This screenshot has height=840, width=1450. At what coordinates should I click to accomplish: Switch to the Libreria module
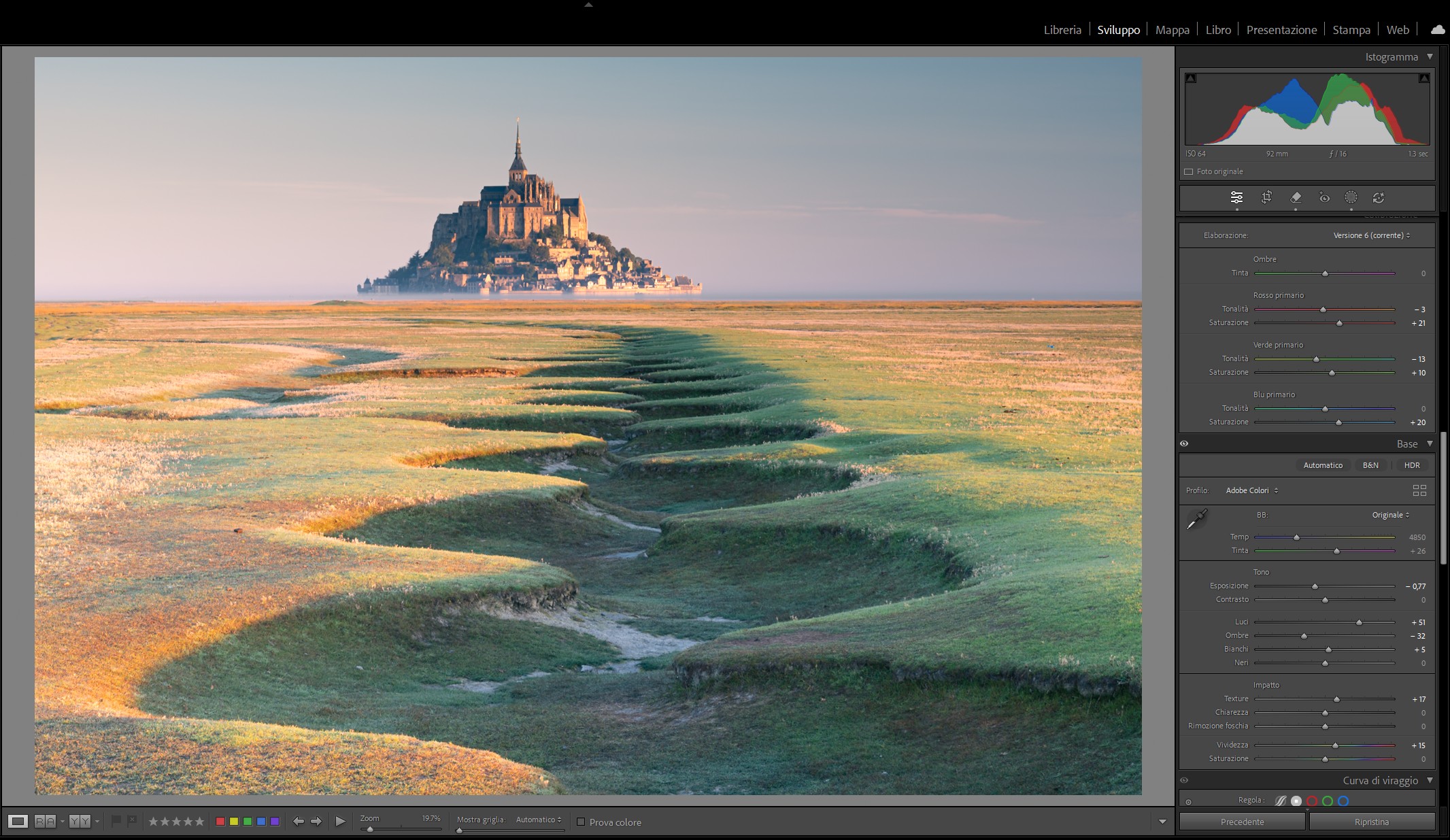pyautogui.click(x=1062, y=30)
